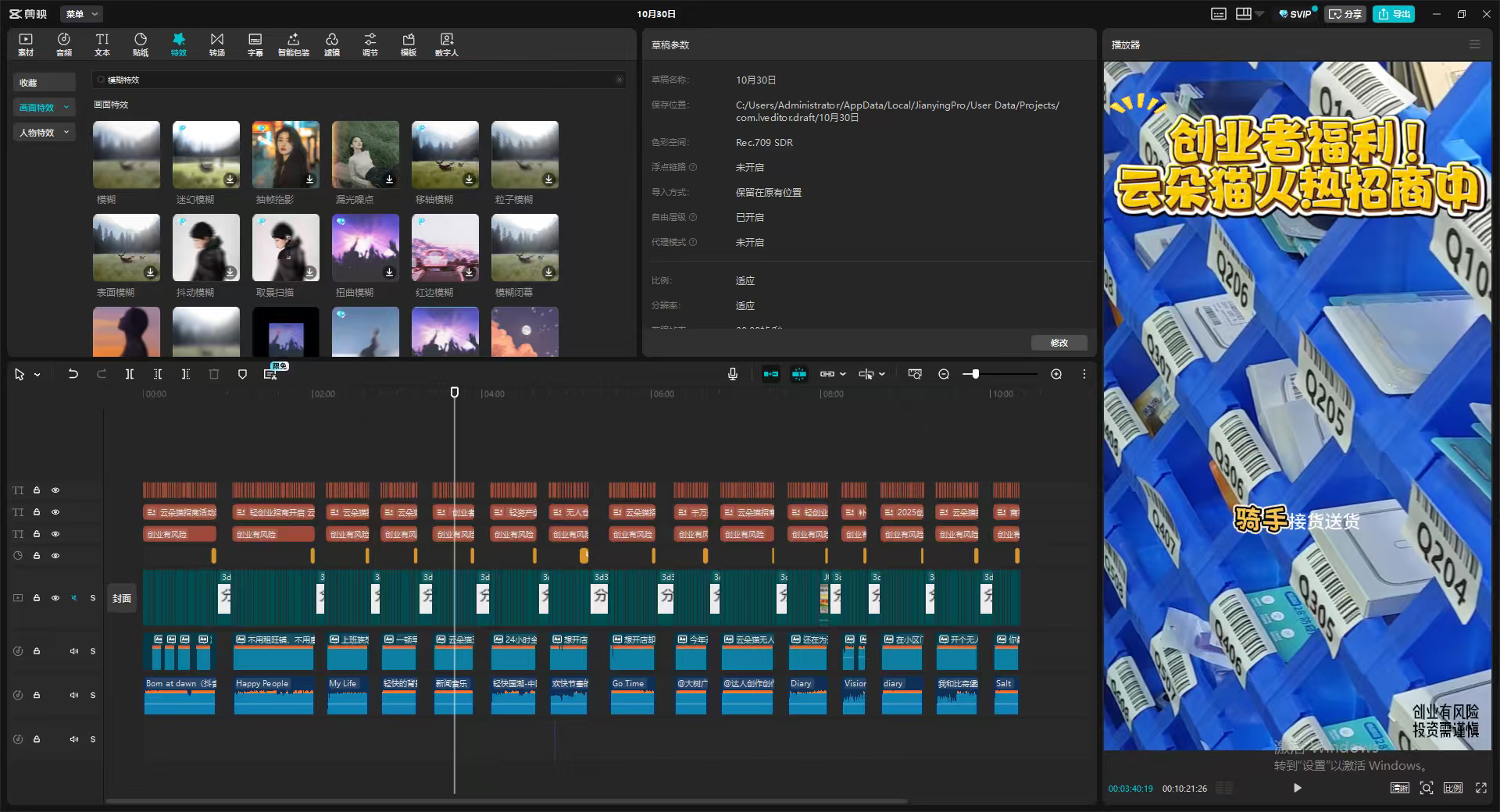
Task: Click the fullscreen icon in player
Action: point(1480,788)
